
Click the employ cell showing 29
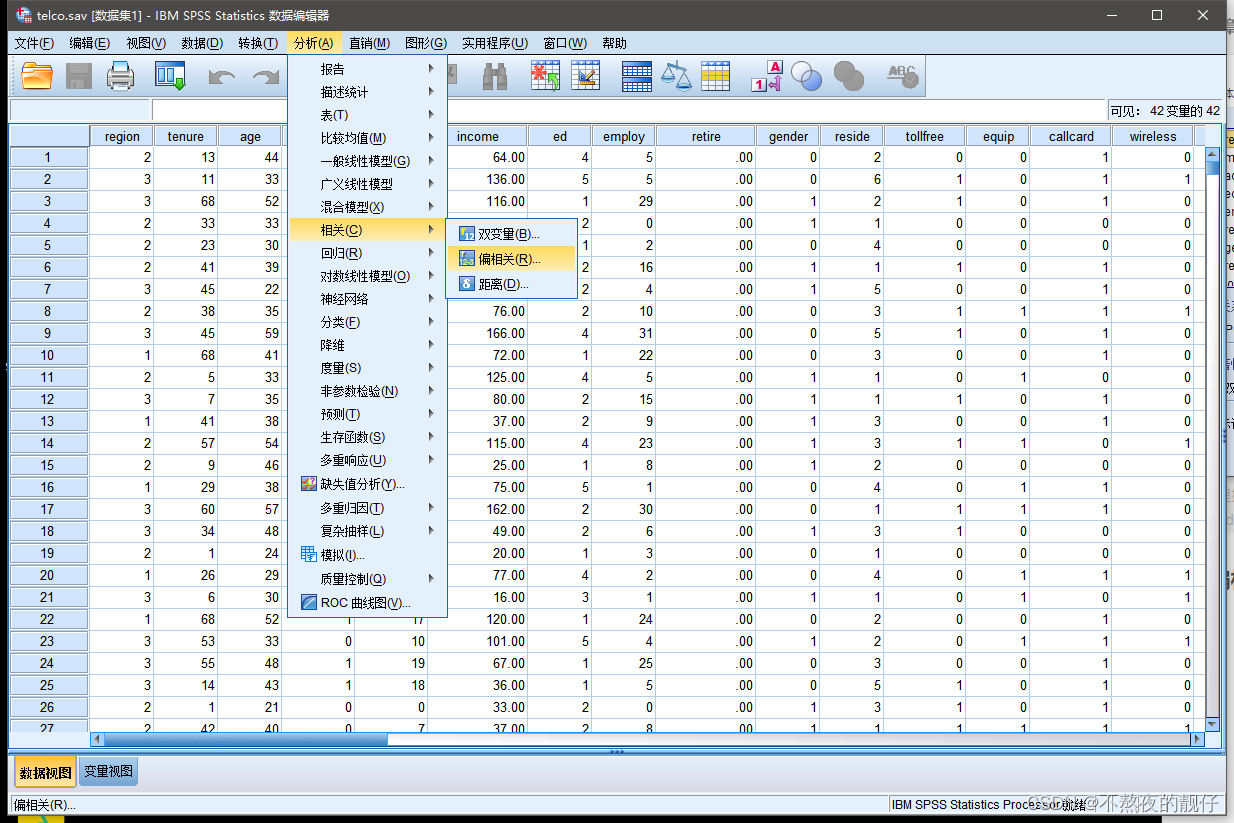pyautogui.click(x=624, y=201)
